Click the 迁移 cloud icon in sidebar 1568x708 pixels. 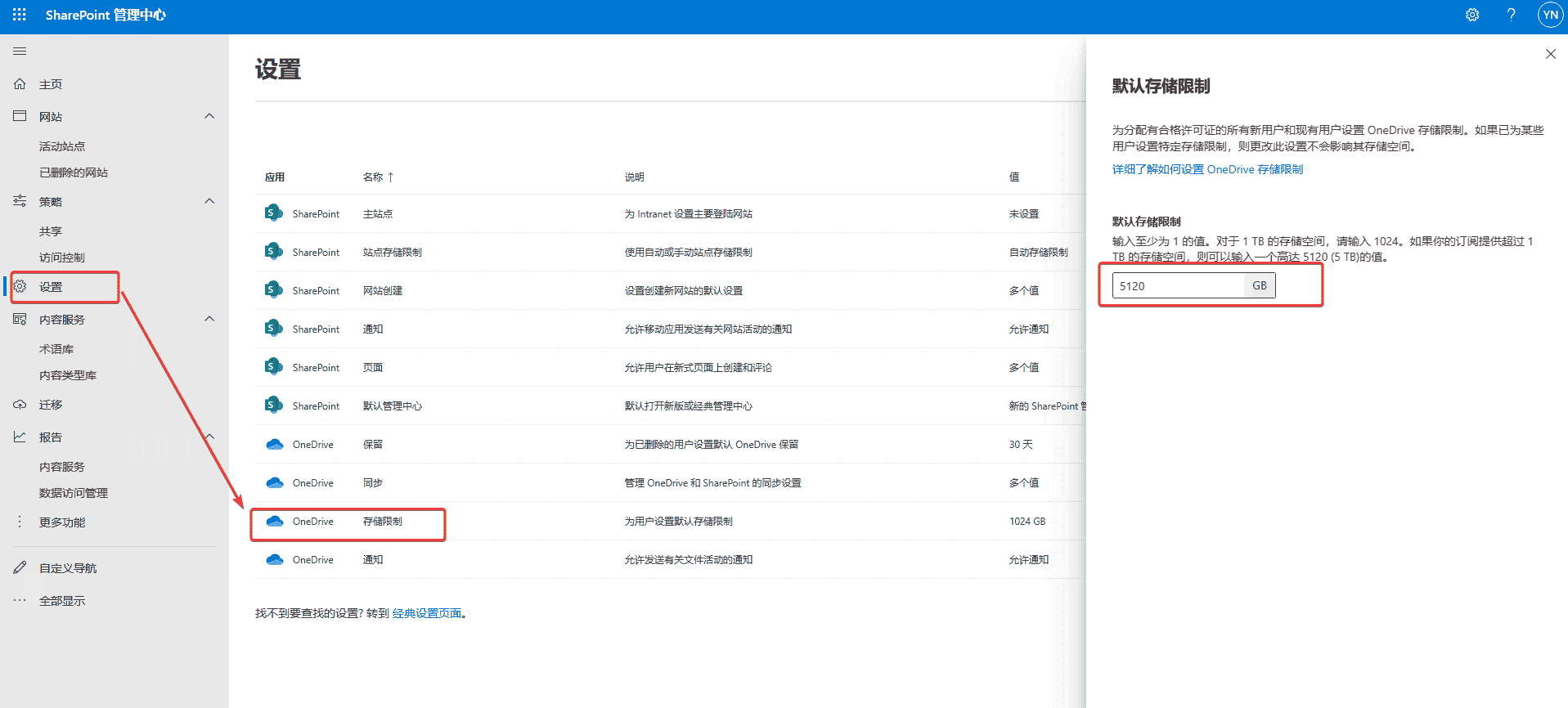(x=20, y=405)
